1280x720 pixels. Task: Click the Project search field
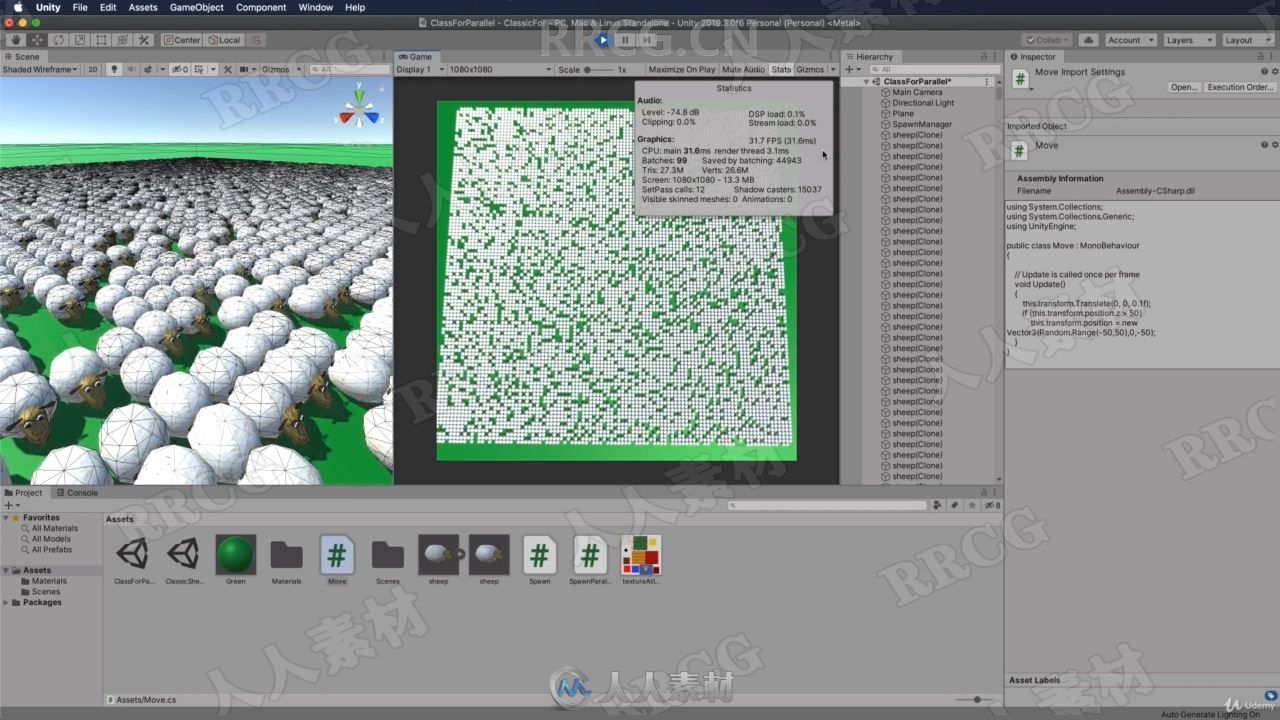pyautogui.click(x=827, y=505)
